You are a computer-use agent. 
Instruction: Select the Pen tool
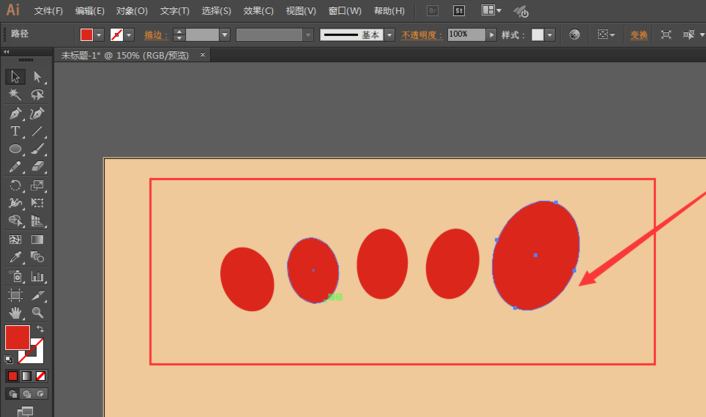coord(15,113)
